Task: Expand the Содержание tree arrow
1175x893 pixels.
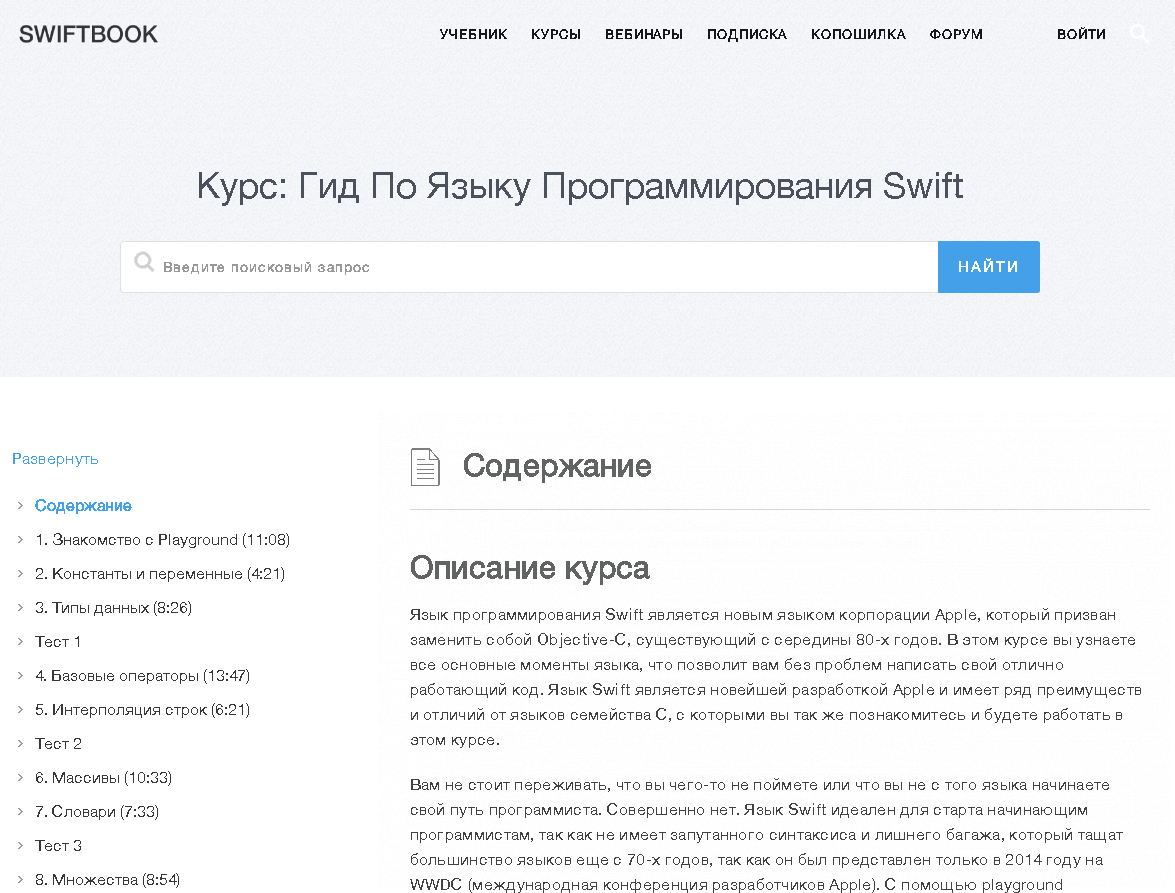Action: tap(20, 506)
